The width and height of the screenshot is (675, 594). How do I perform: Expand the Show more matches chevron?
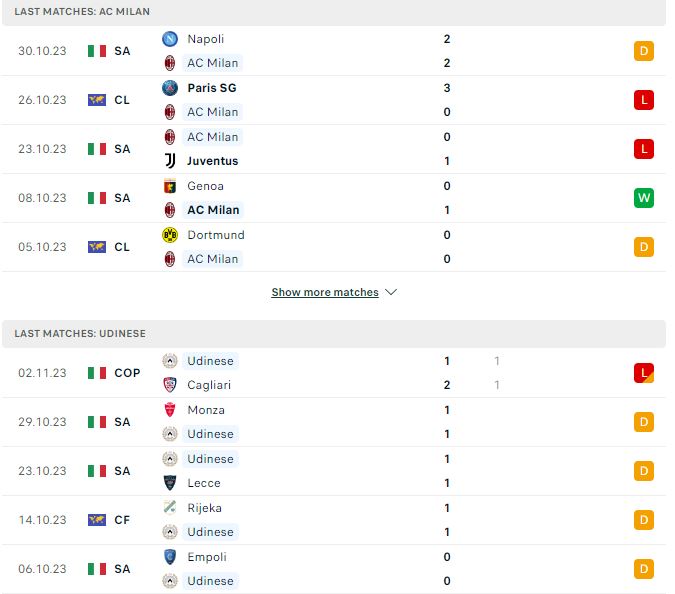click(391, 292)
